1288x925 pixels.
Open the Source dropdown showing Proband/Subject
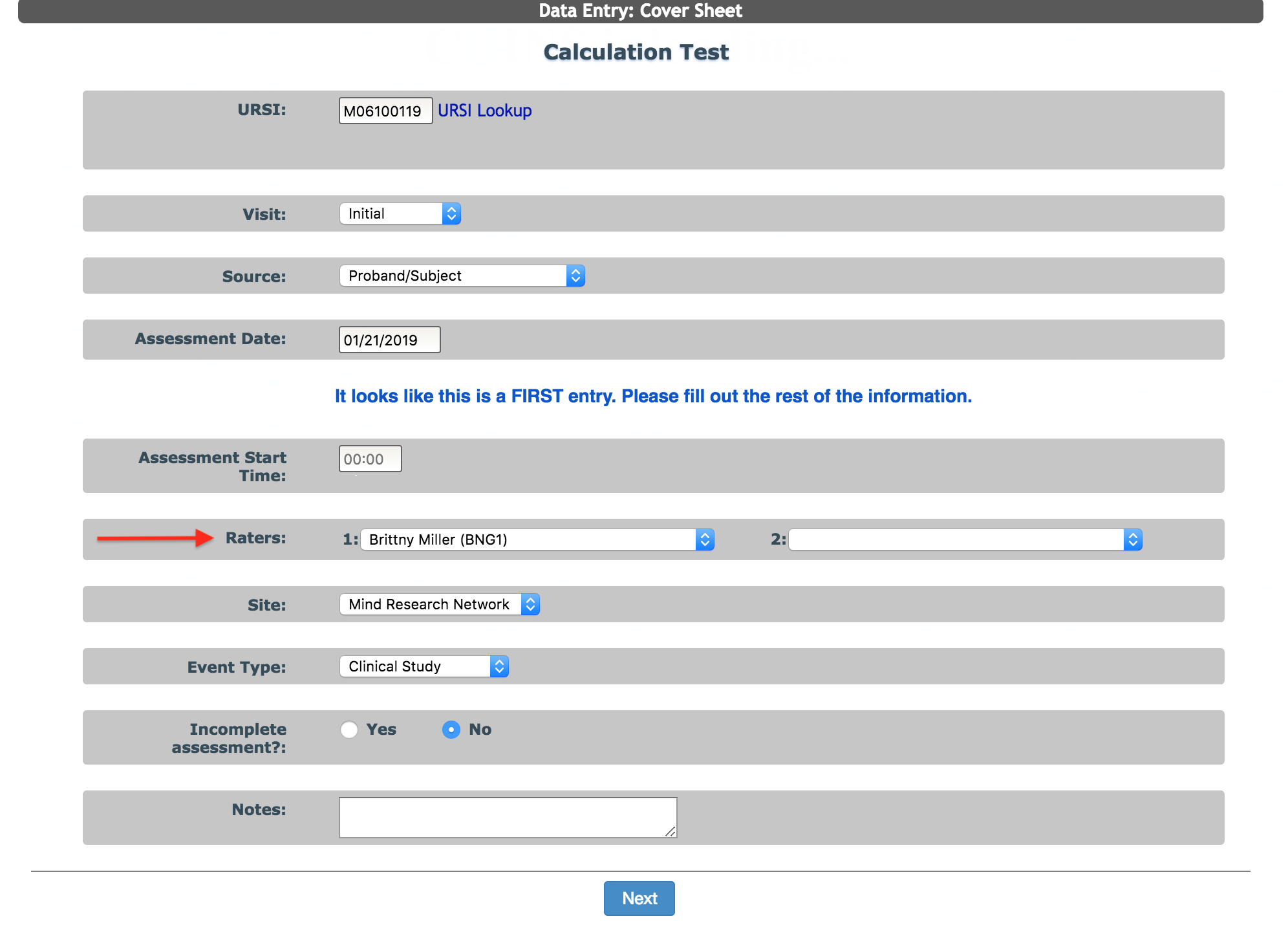(454, 276)
